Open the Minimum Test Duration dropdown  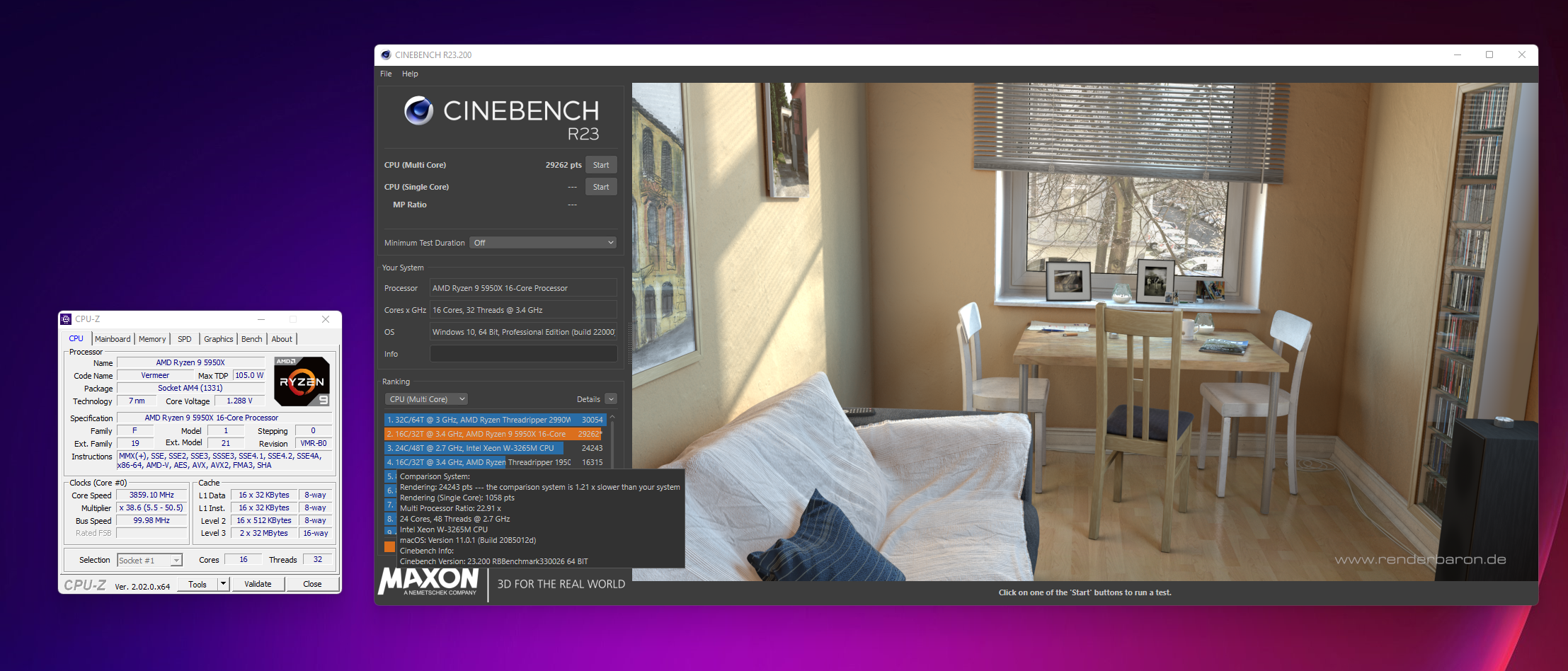pyautogui.click(x=543, y=243)
